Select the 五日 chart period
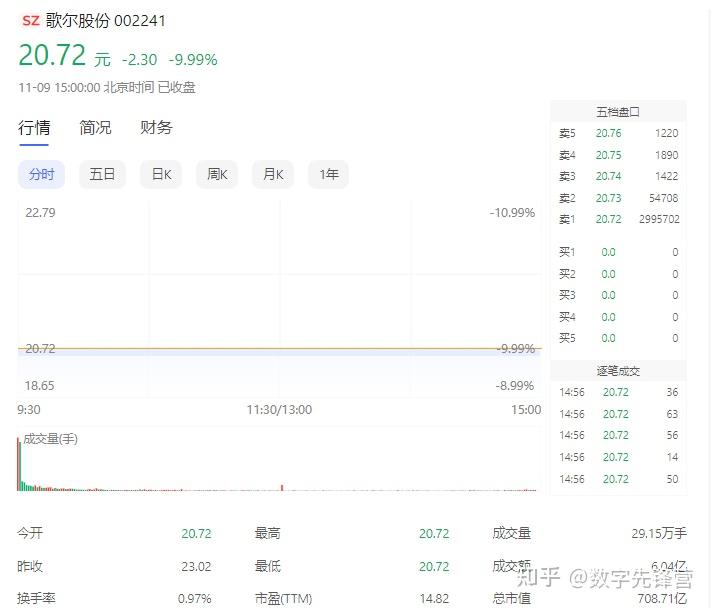 pyautogui.click(x=102, y=174)
